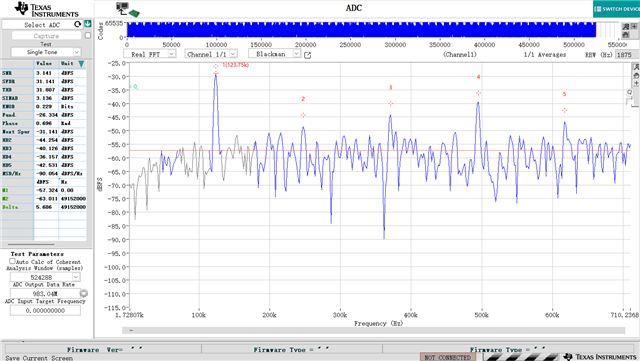Open the Channel 1/1 selector

(x=211, y=54)
